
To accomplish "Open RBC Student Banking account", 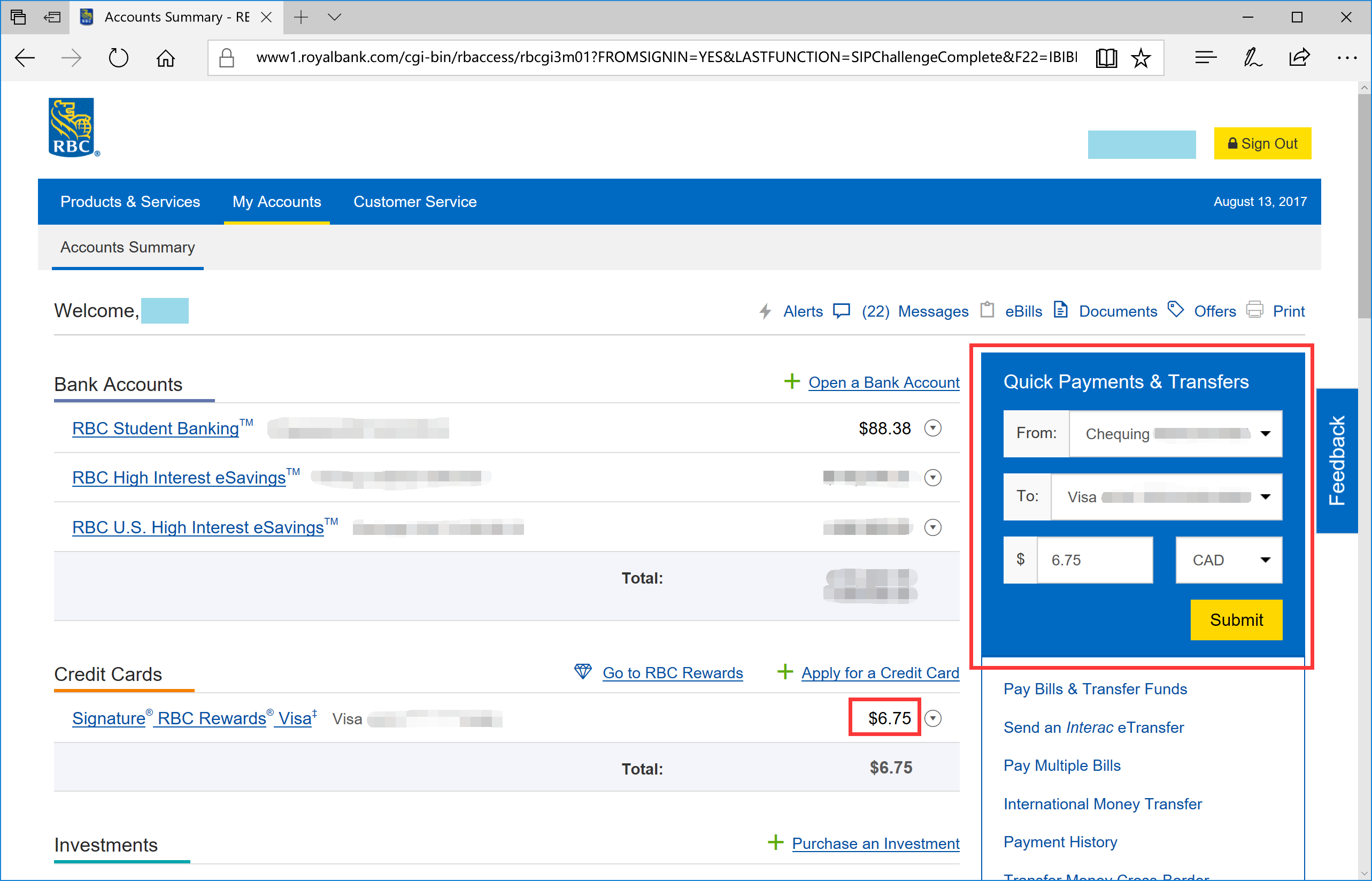I will click(x=163, y=428).
